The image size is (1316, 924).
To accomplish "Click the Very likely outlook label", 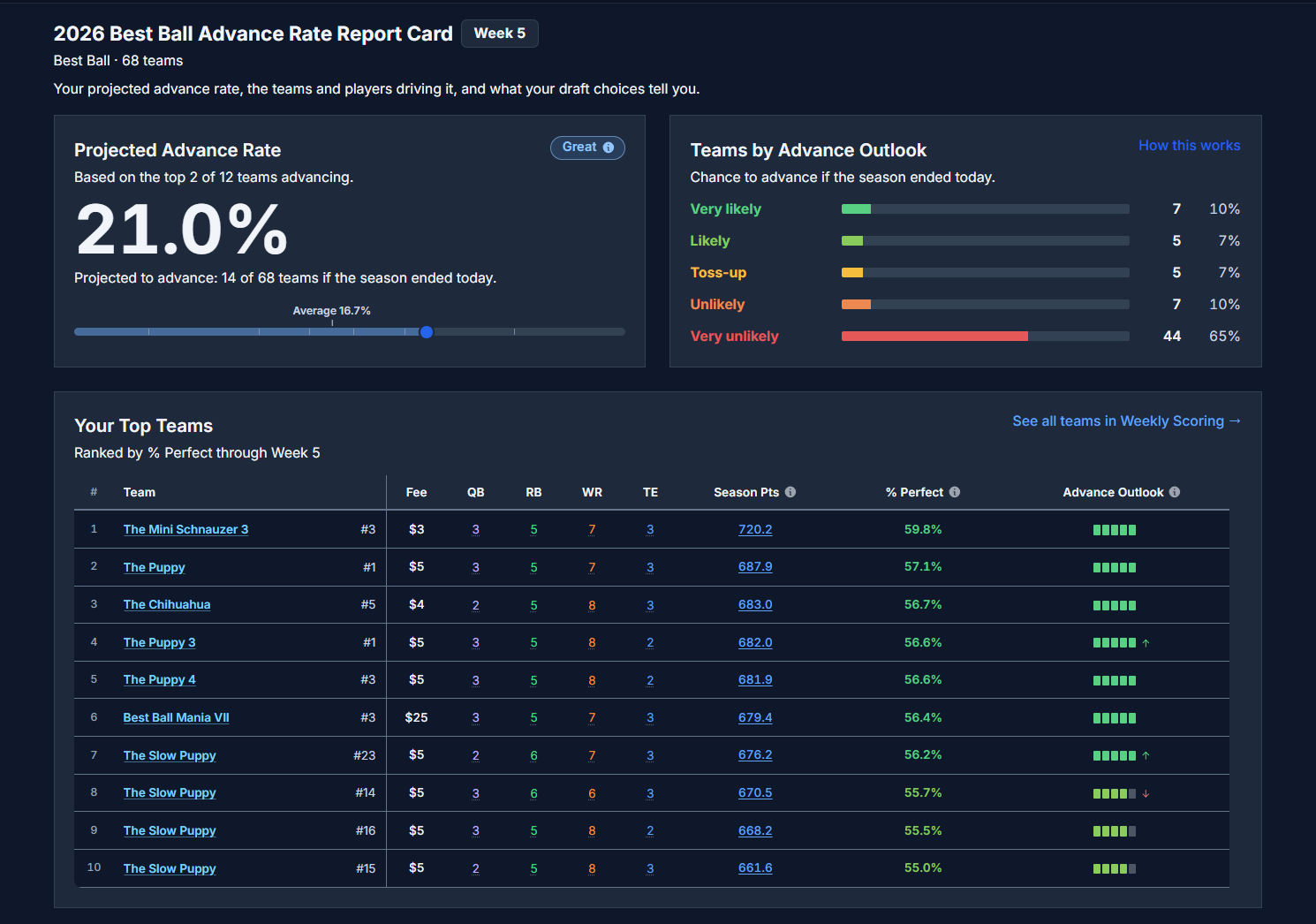I will pos(725,209).
